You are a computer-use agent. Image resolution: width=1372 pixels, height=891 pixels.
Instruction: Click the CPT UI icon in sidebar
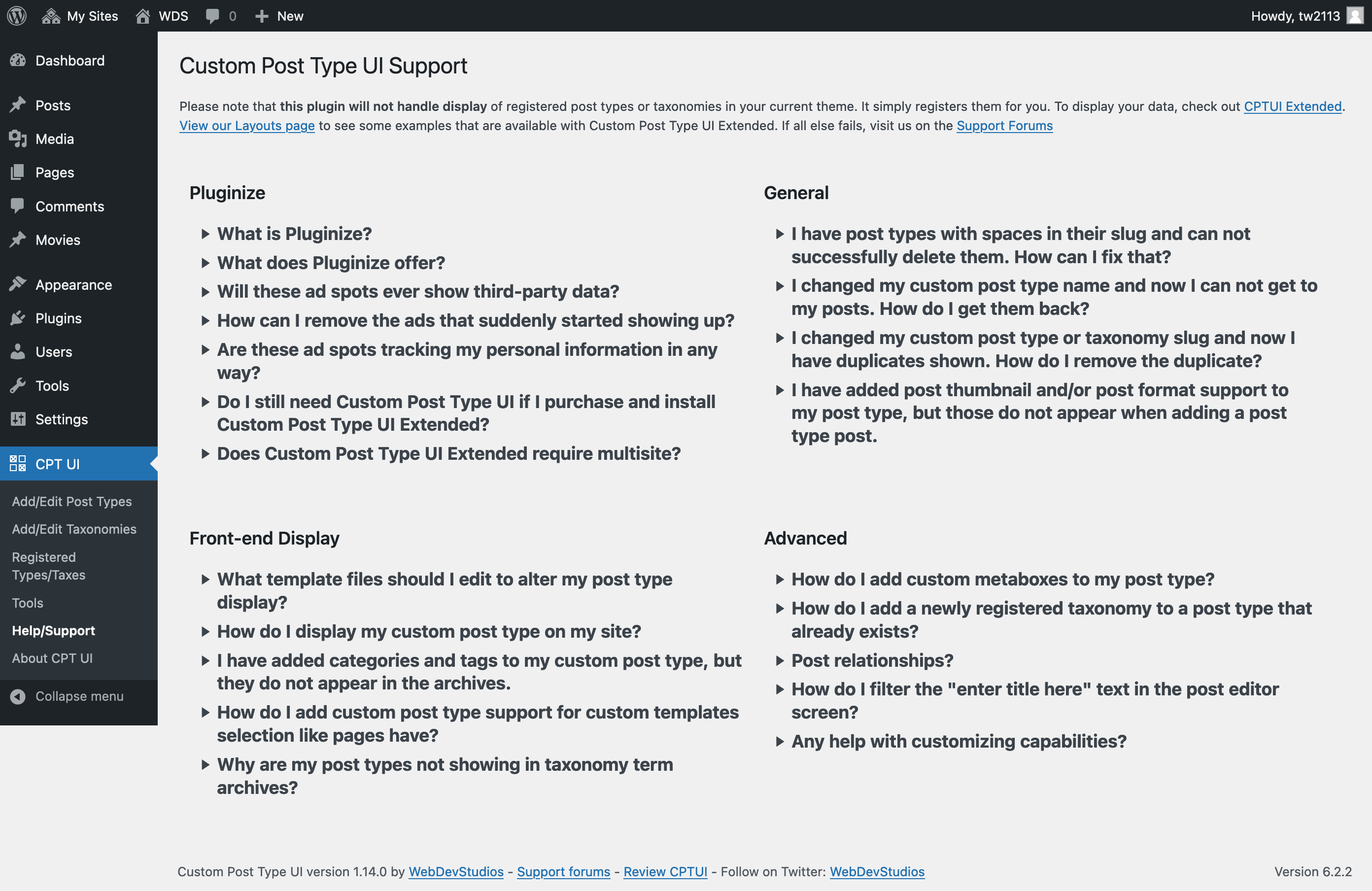18,463
